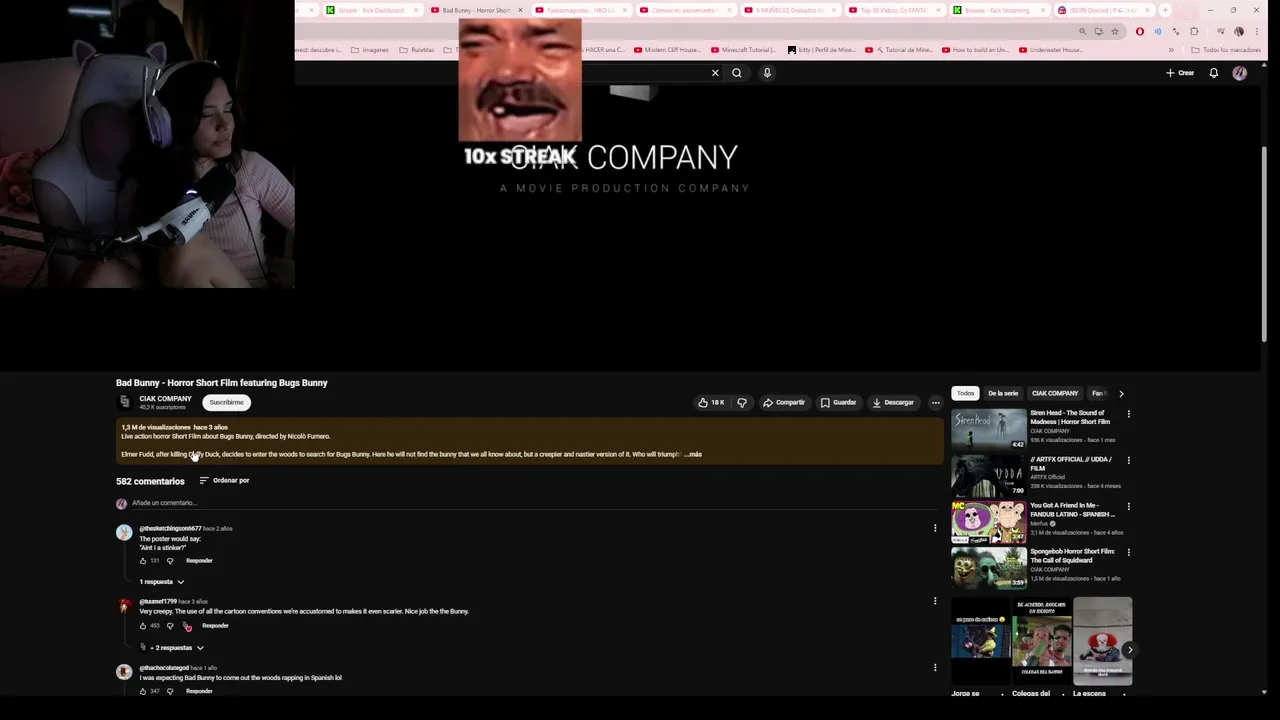Switch to Top 10 Videos De FANTA tab
The width and height of the screenshot is (1280, 720).
[892, 10]
